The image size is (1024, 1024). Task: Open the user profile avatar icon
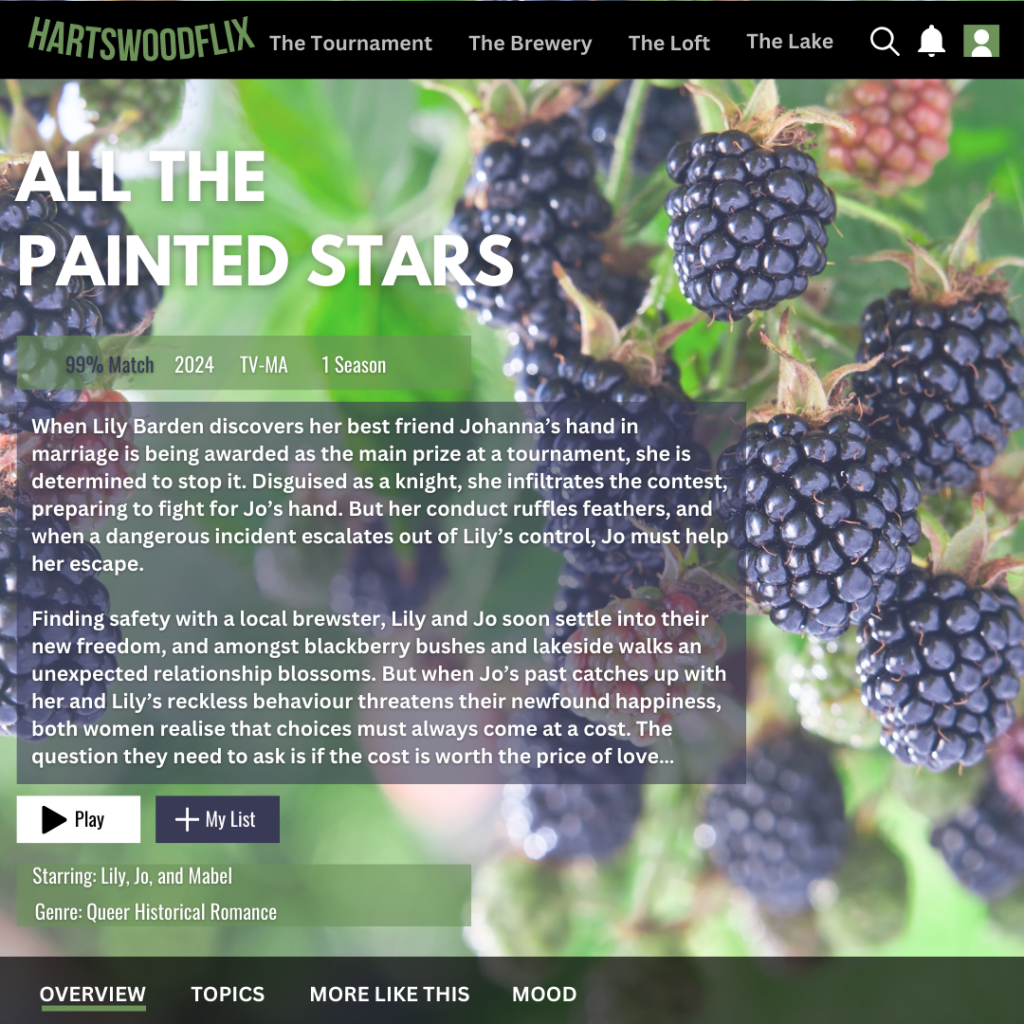(981, 41)
